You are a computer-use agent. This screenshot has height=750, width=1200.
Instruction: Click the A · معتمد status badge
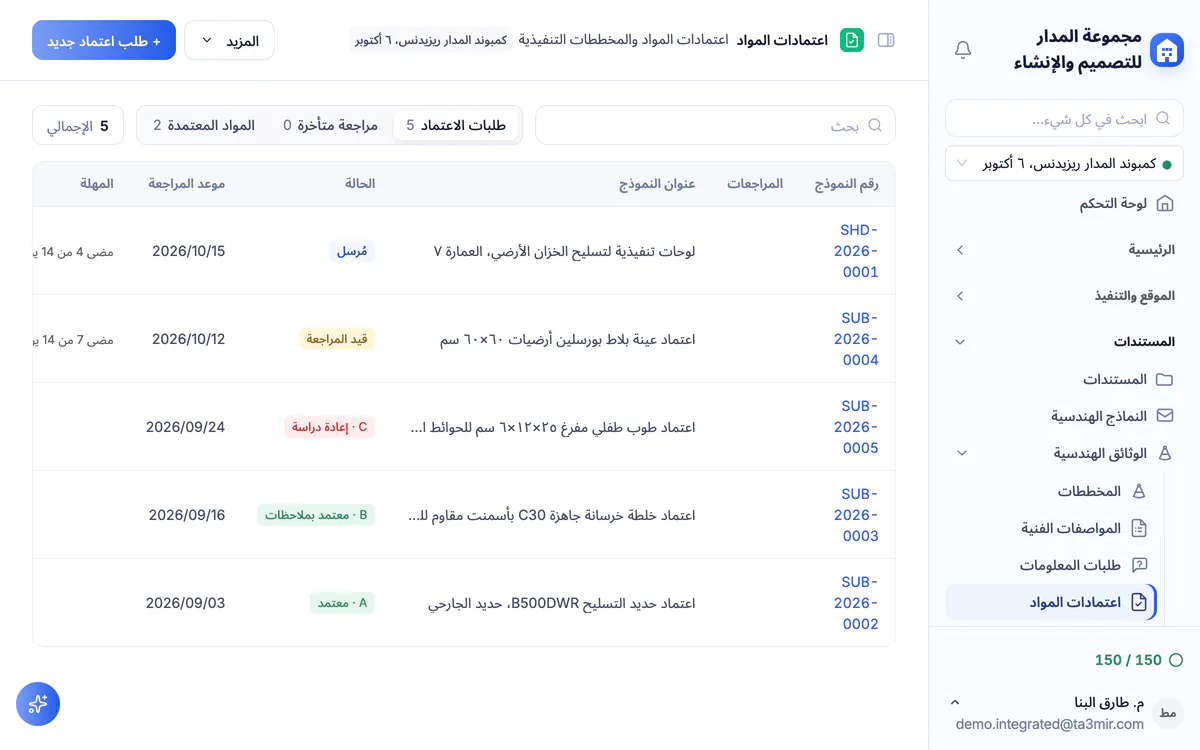pos(342,603)
